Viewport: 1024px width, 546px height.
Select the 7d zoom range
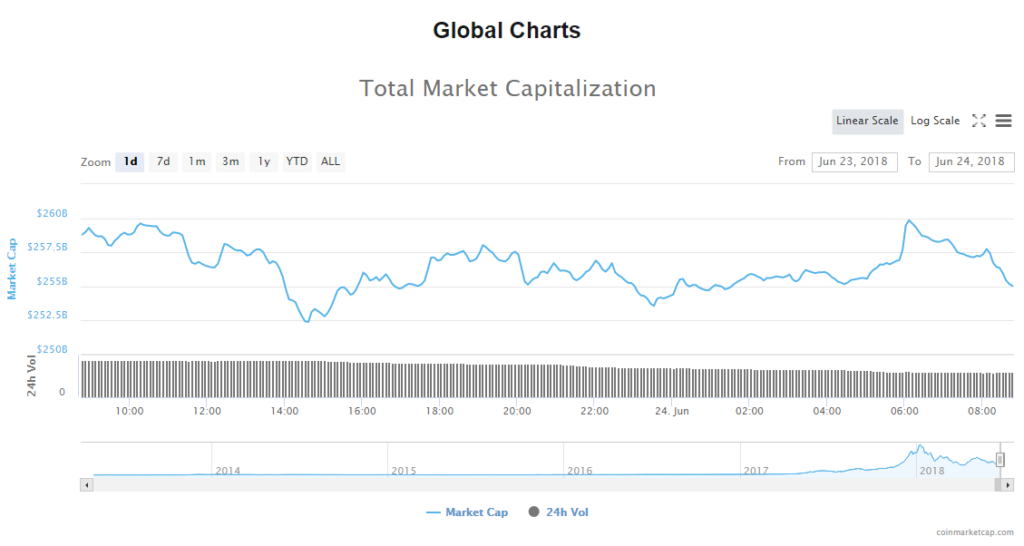(x=163, y=162)
